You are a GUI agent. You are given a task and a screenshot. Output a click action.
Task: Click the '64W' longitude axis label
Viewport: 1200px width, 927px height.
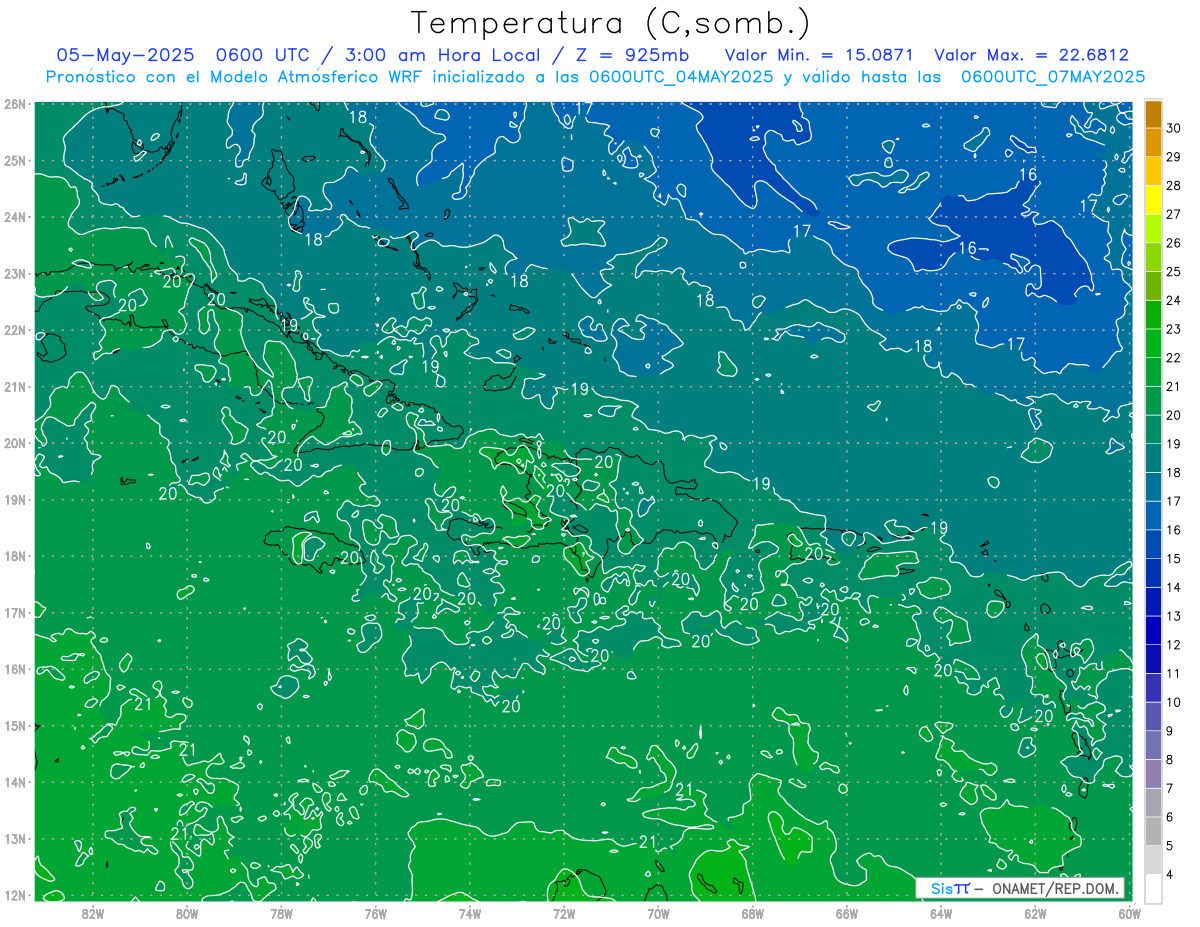(941, 913)
